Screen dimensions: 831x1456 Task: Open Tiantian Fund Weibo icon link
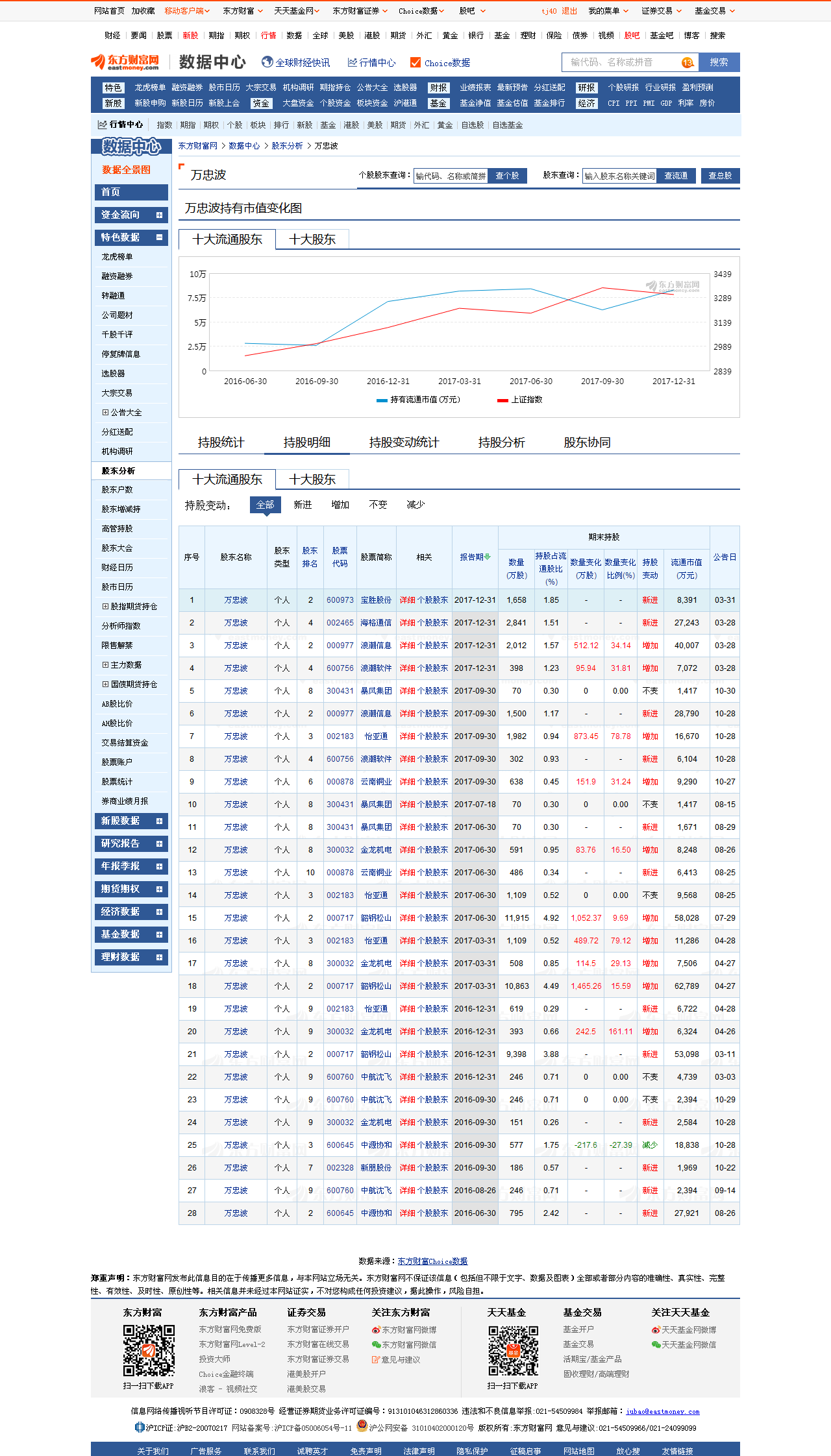656,1329
